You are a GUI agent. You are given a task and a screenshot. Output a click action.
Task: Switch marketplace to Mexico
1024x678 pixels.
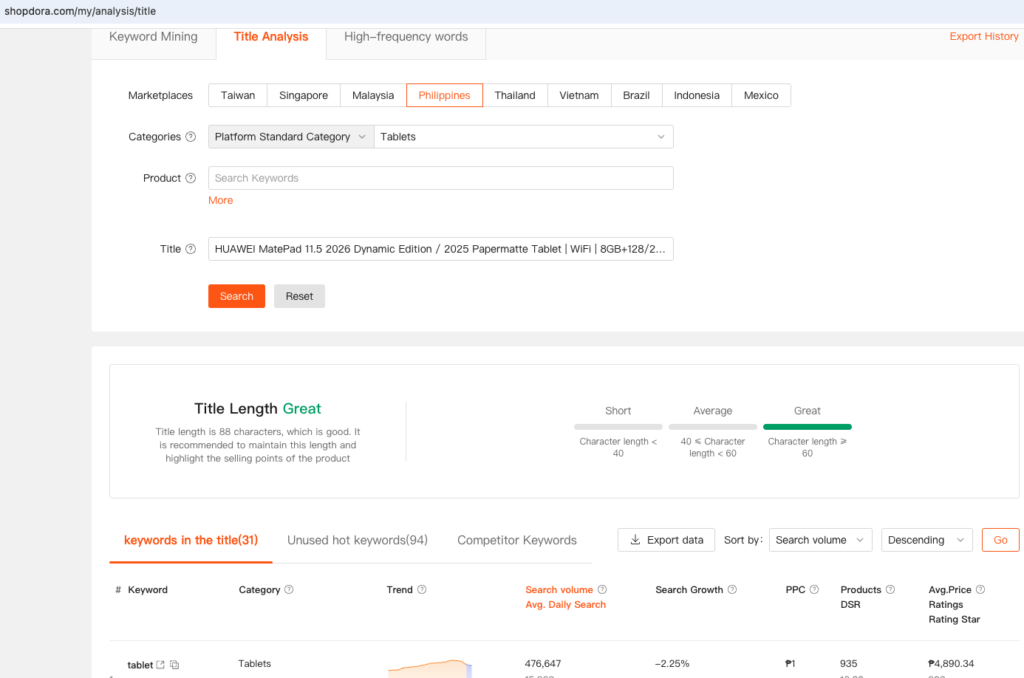[x=761, y=95]
